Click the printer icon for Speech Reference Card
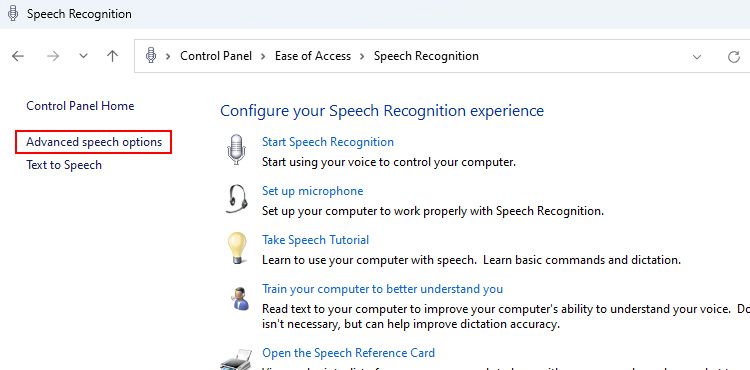Viewport: 750px width, 370px height. (x=237, y=359)
